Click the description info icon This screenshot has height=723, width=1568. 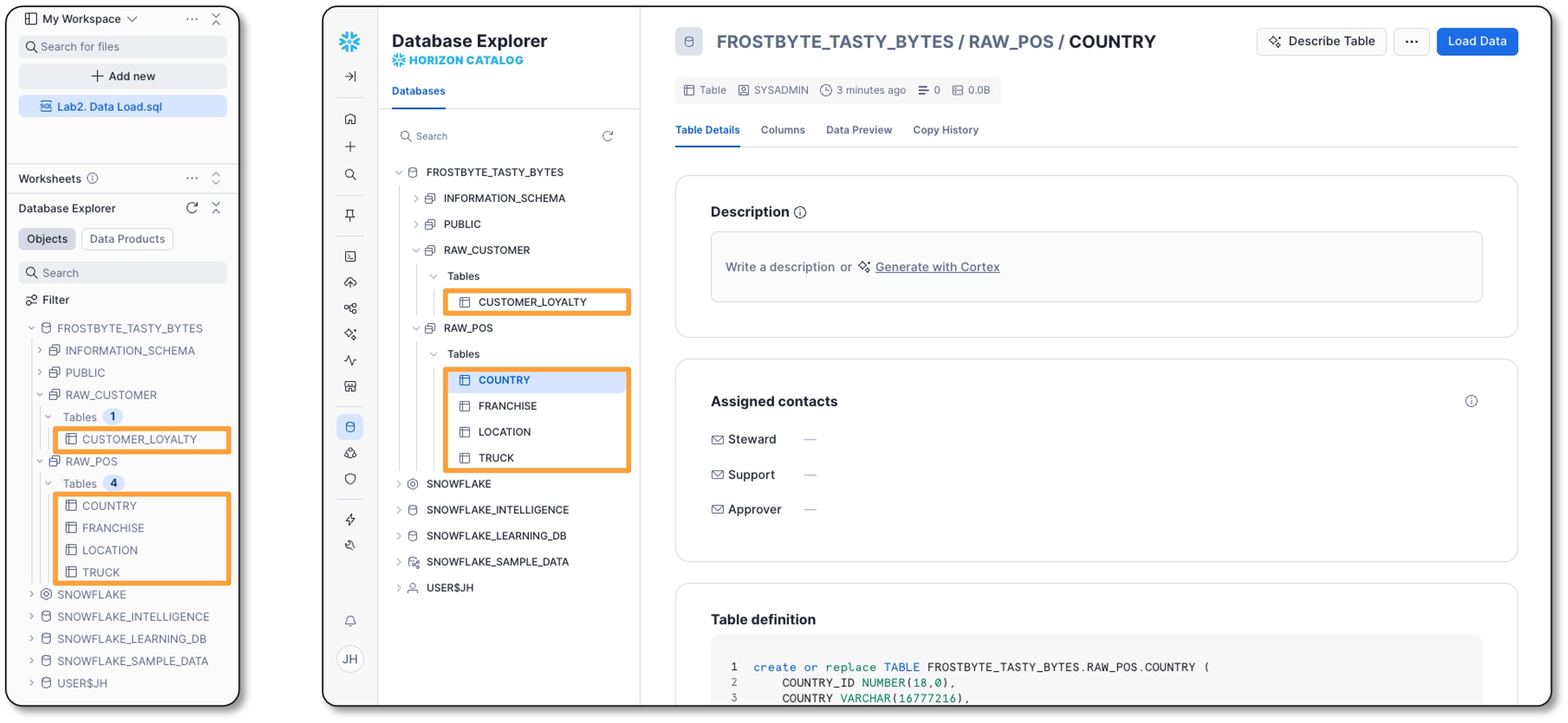click(x=800, y=212)
